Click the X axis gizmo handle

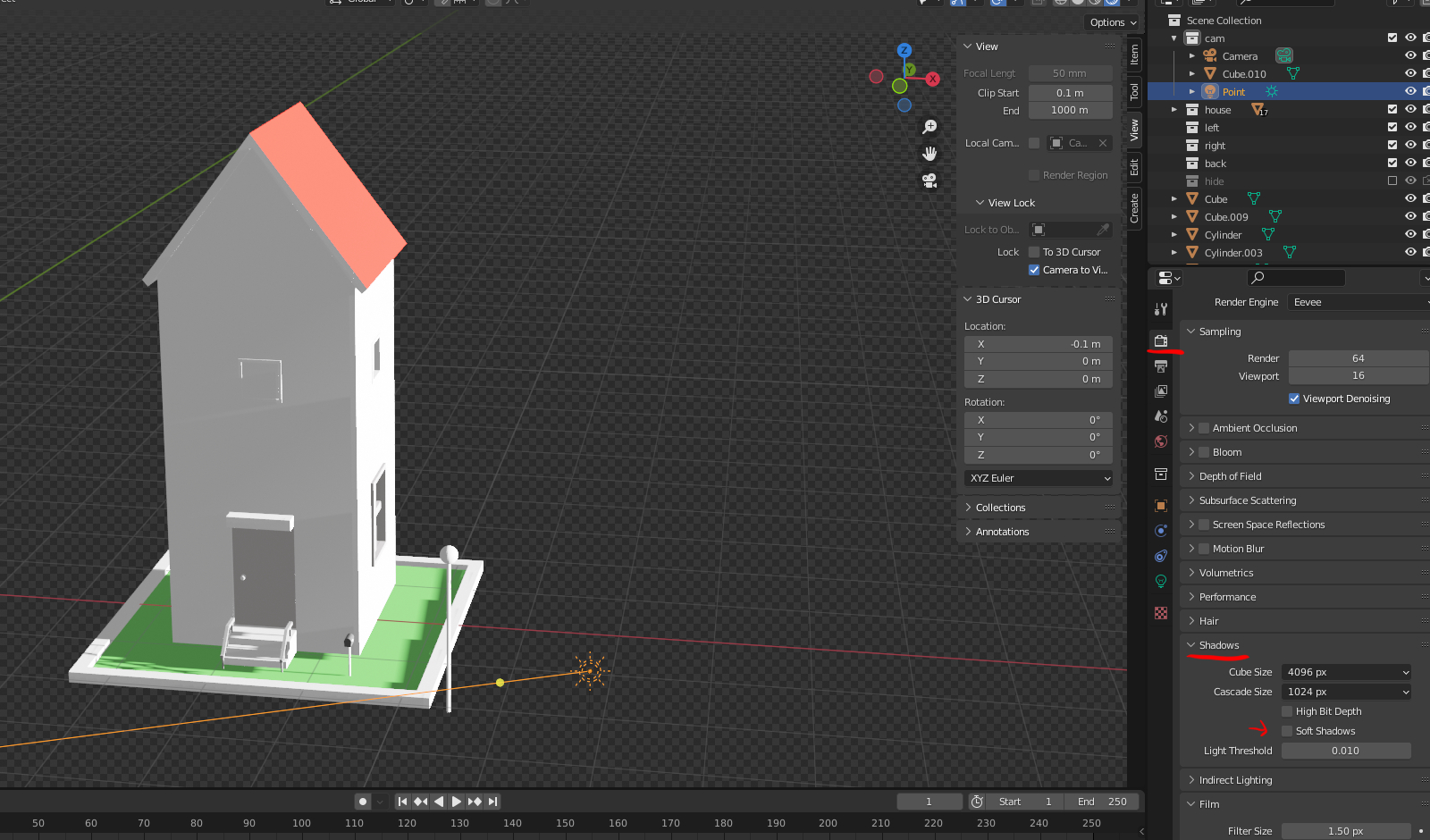click(x=933, y=79)
